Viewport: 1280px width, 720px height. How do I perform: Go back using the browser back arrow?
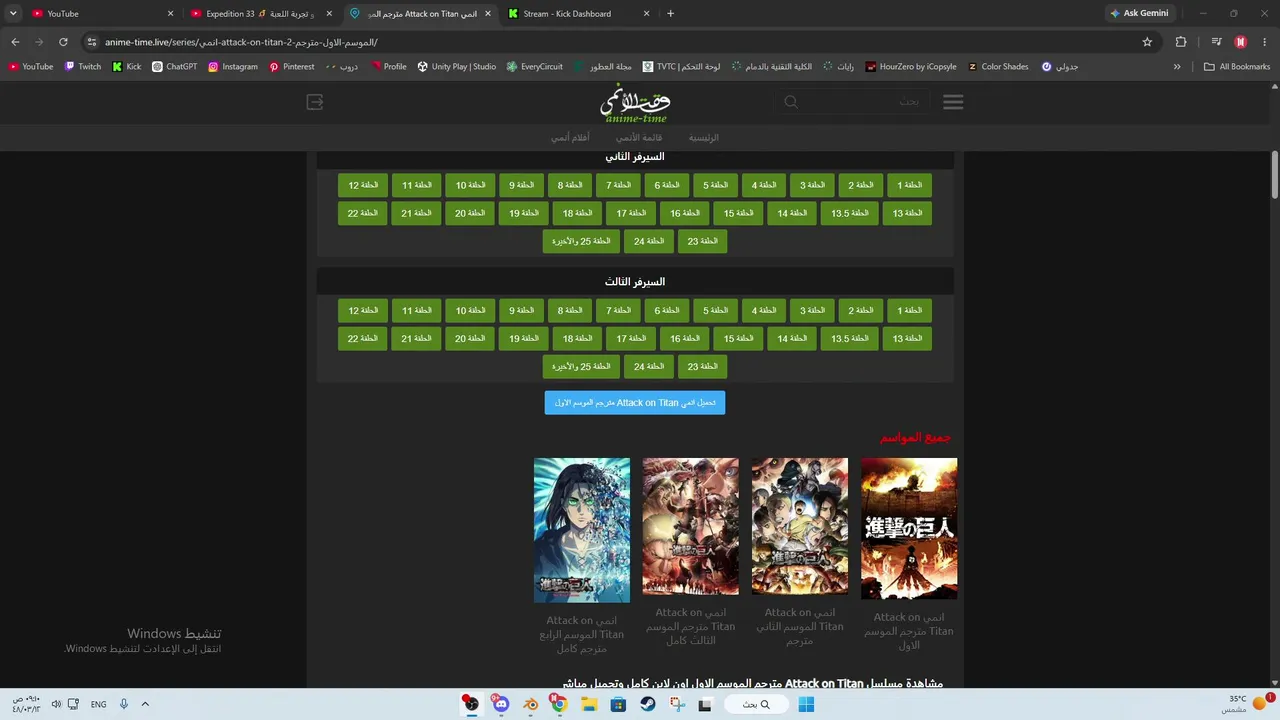15,42
